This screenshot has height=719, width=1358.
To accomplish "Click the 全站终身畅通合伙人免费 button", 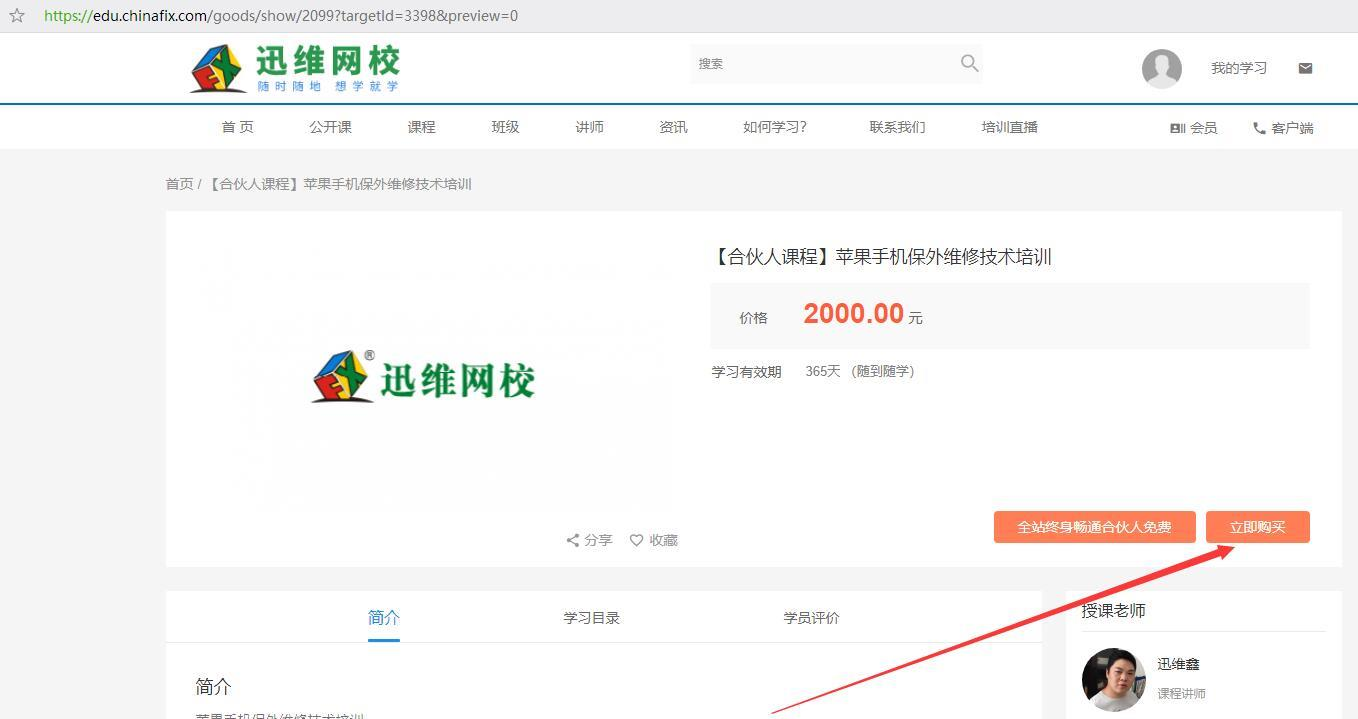I will pos(1094,527).
